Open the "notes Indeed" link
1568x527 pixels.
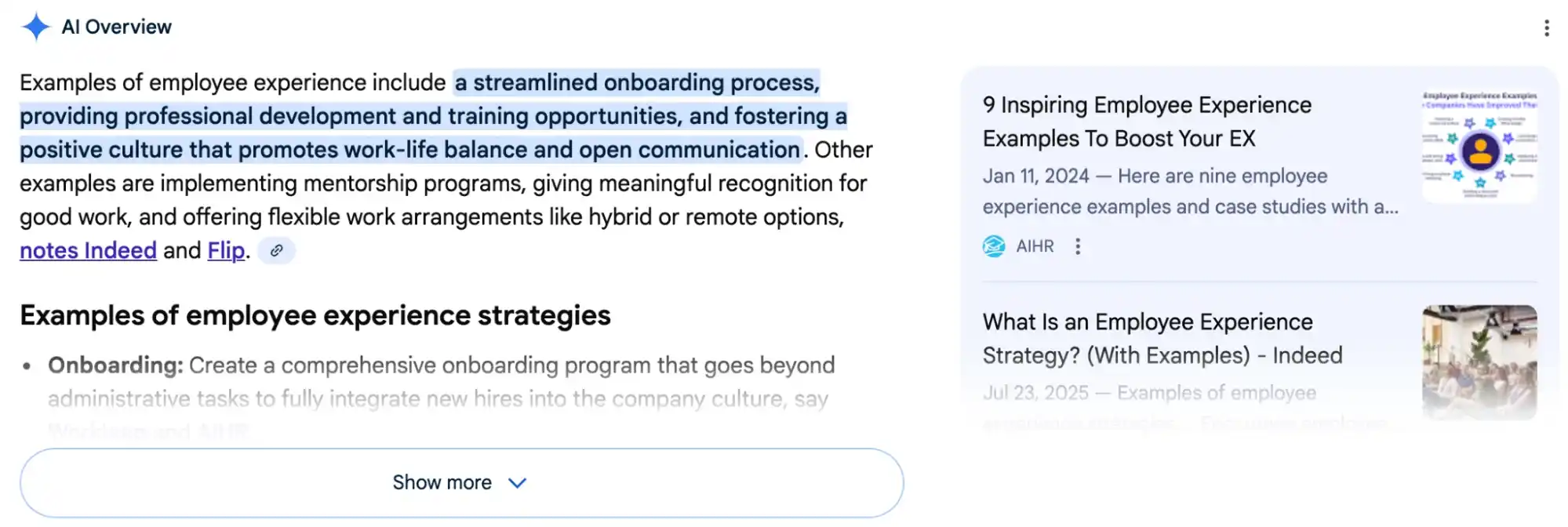click(88, 251)
